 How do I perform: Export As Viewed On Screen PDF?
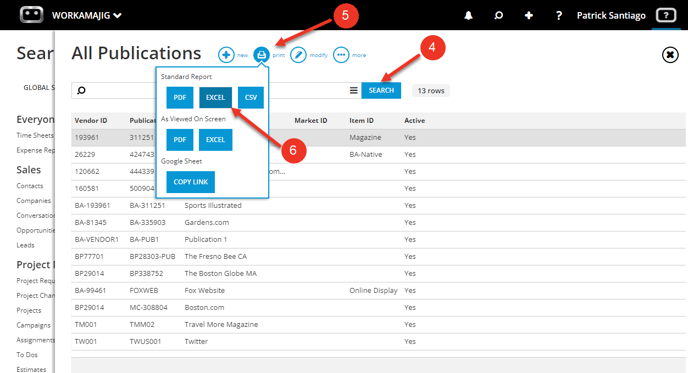pos(180,140)
